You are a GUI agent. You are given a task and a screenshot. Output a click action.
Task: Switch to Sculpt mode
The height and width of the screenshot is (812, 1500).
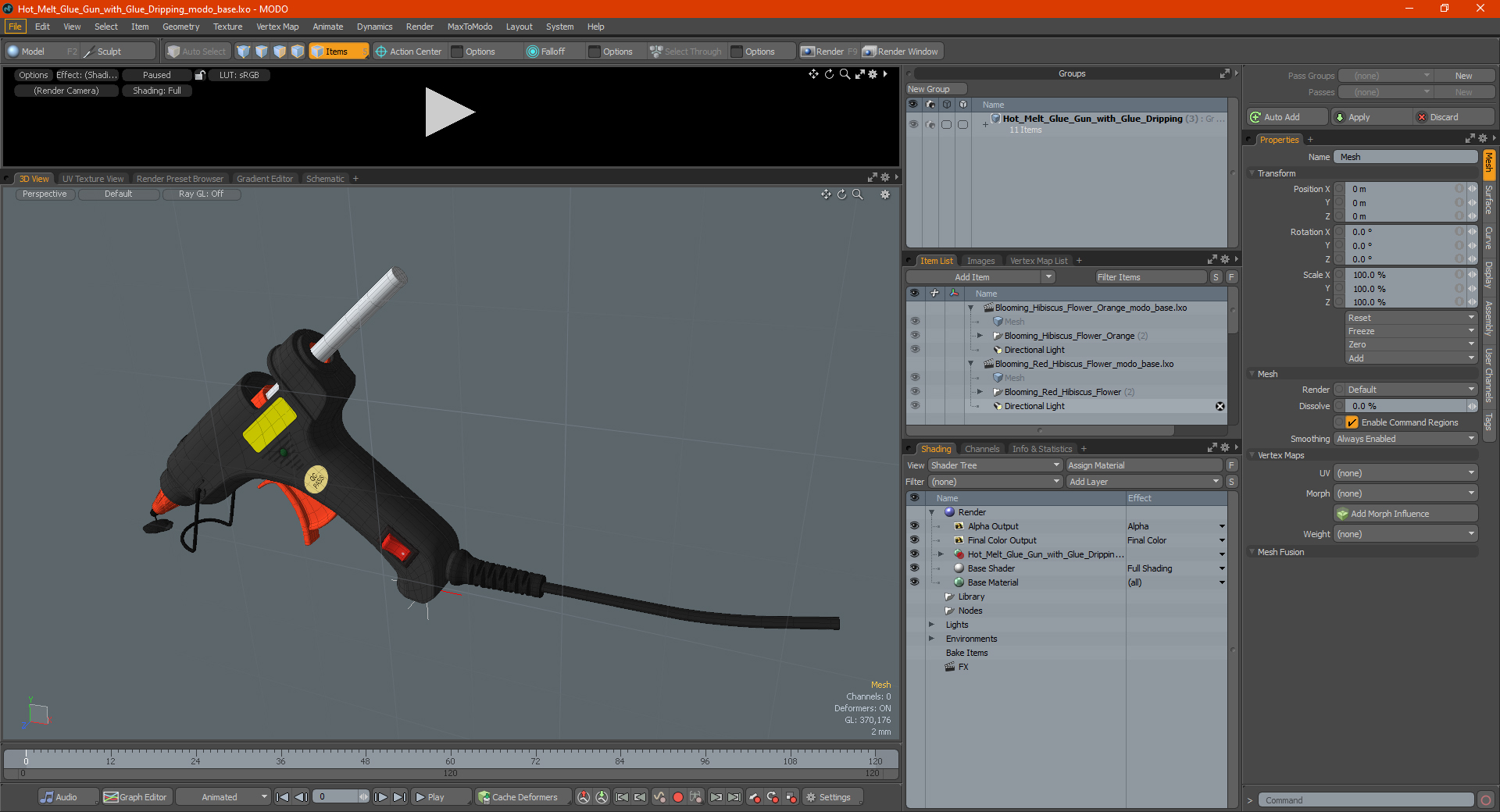pyautogui.click(x=118, y=52)
